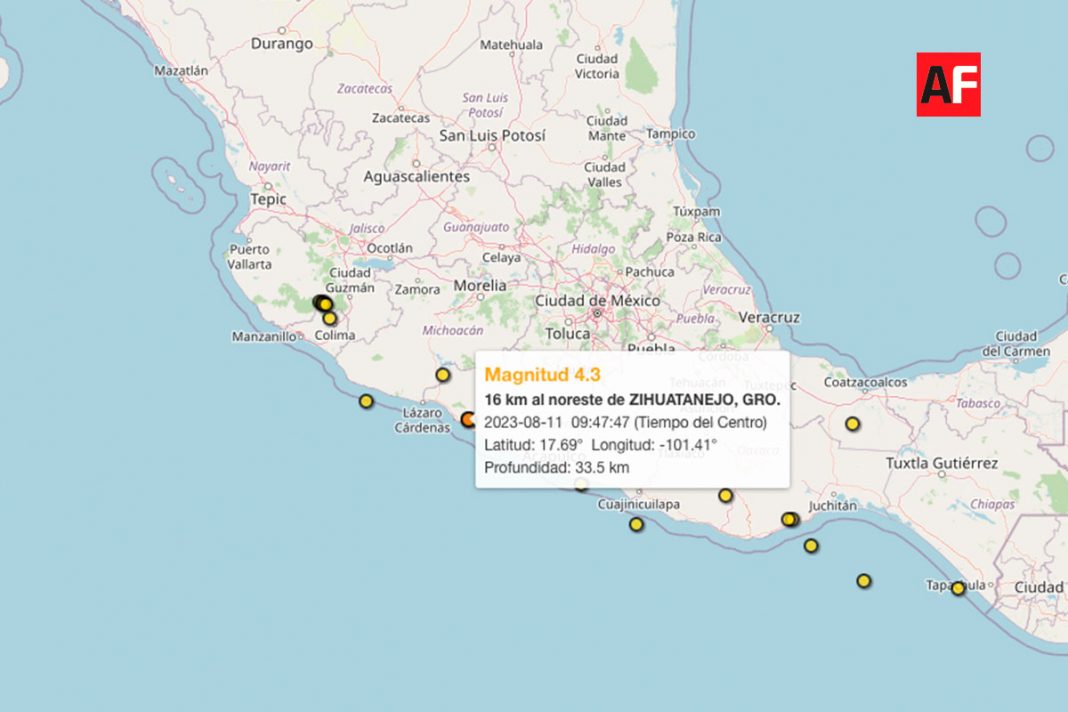The height and width of the screenshot is (712, 1068).
Task: Select the orange epicenter marker near Lázaro Cárdenas
Action: (x=468, y=419)
